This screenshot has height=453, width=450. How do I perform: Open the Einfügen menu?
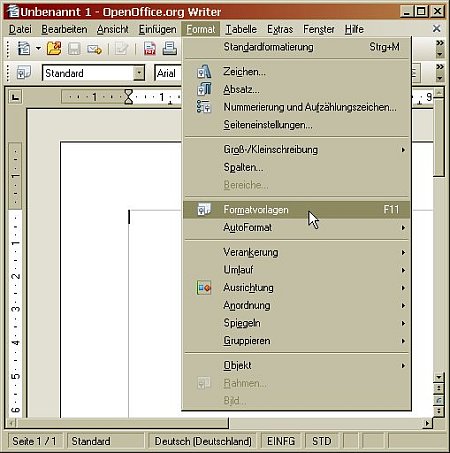(x=158, y=29)
